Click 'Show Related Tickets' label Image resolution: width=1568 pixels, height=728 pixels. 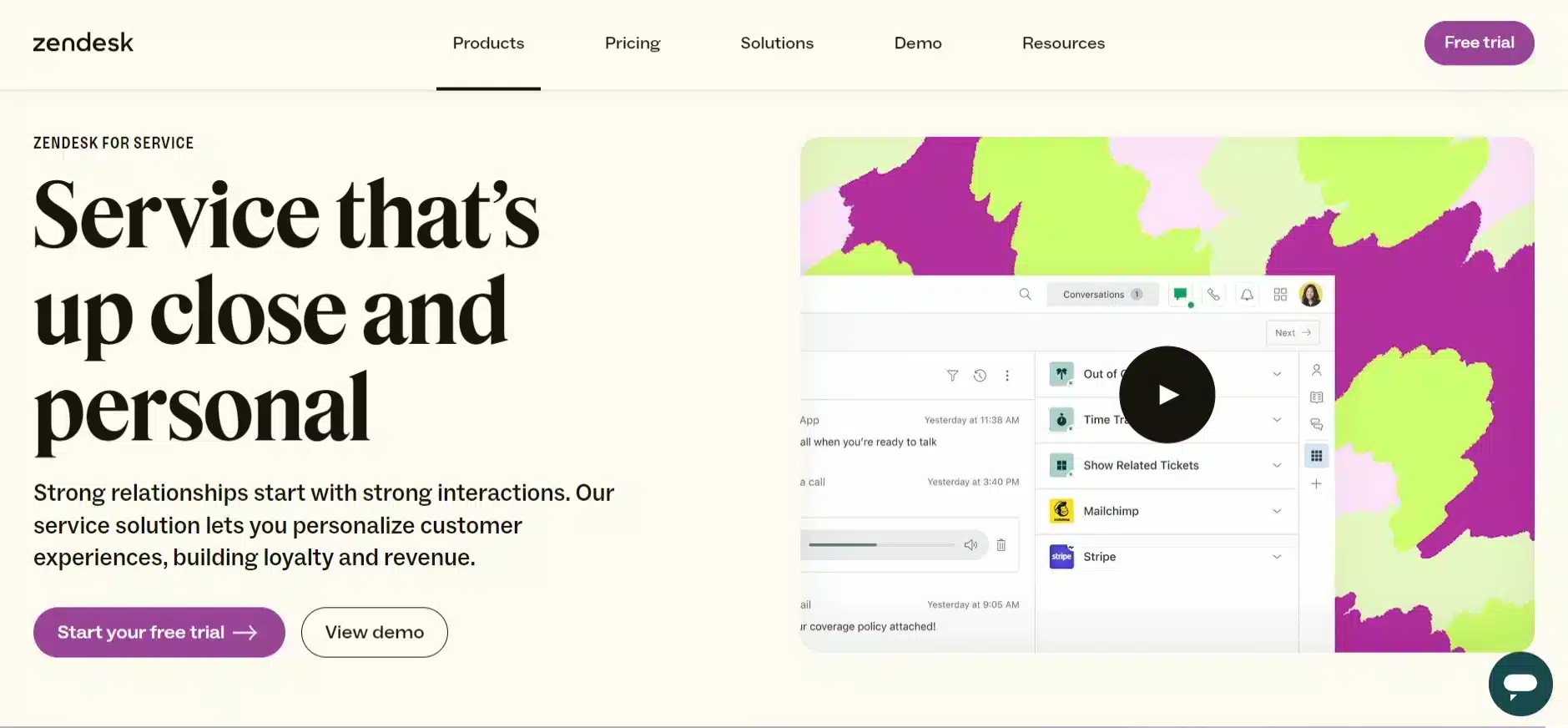pyautogui.click(x=1141, y=465)
